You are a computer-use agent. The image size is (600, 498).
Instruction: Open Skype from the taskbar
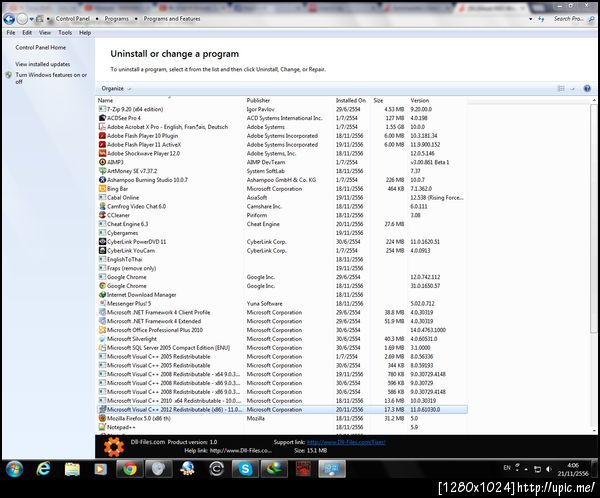245,469
